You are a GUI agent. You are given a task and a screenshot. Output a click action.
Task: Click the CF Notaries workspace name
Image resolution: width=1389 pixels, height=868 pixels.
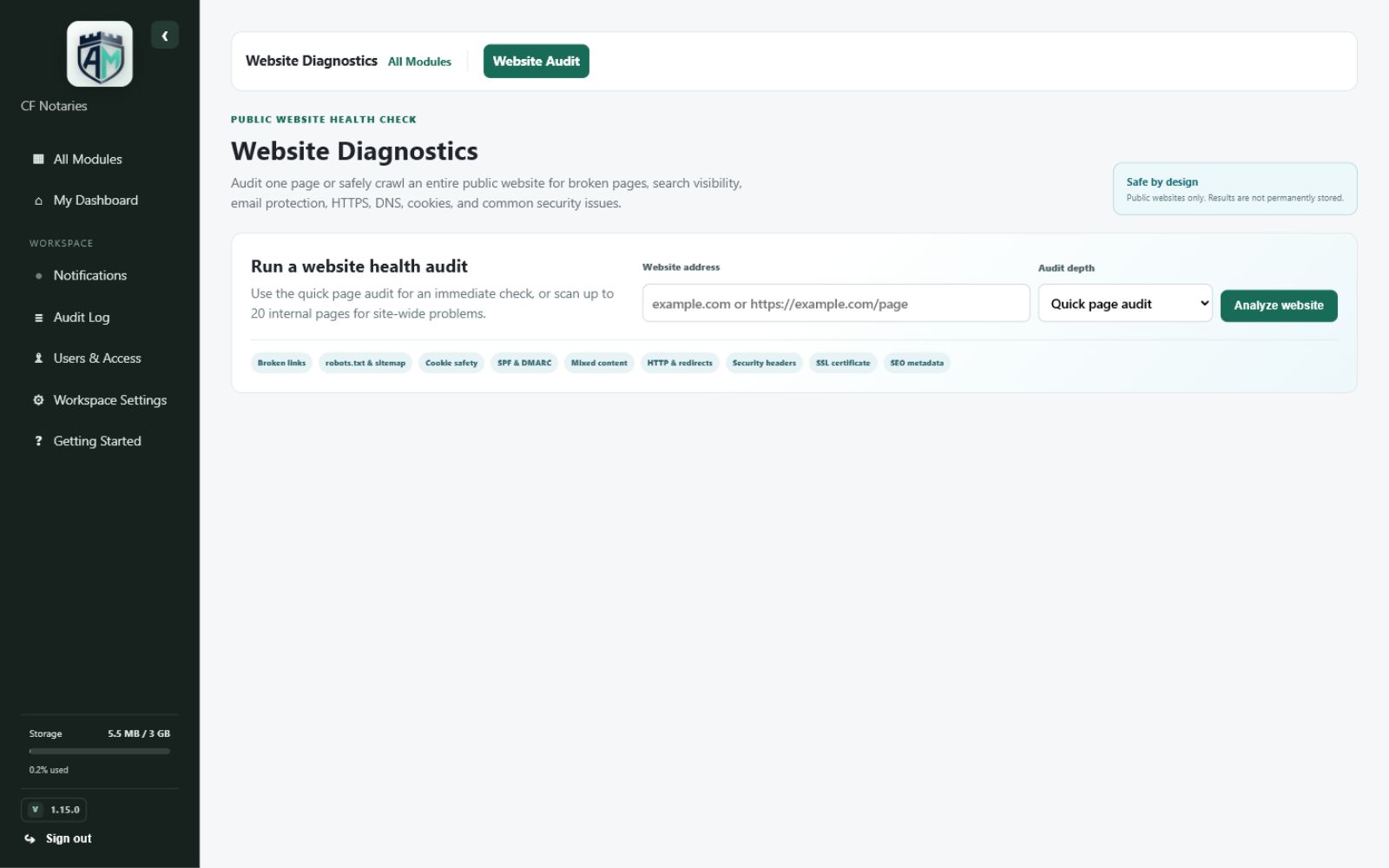point(54,106)
